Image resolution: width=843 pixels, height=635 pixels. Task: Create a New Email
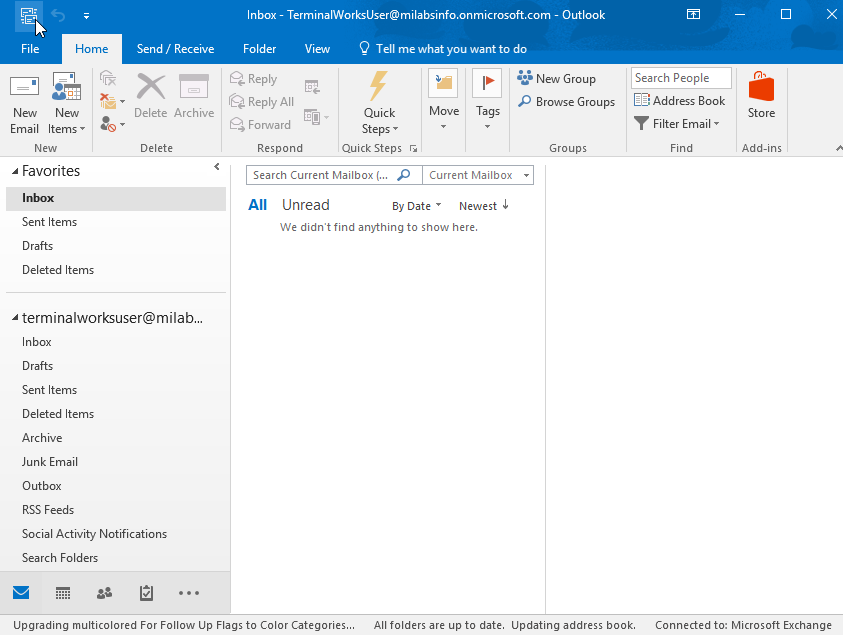click(x=25, y=105)
